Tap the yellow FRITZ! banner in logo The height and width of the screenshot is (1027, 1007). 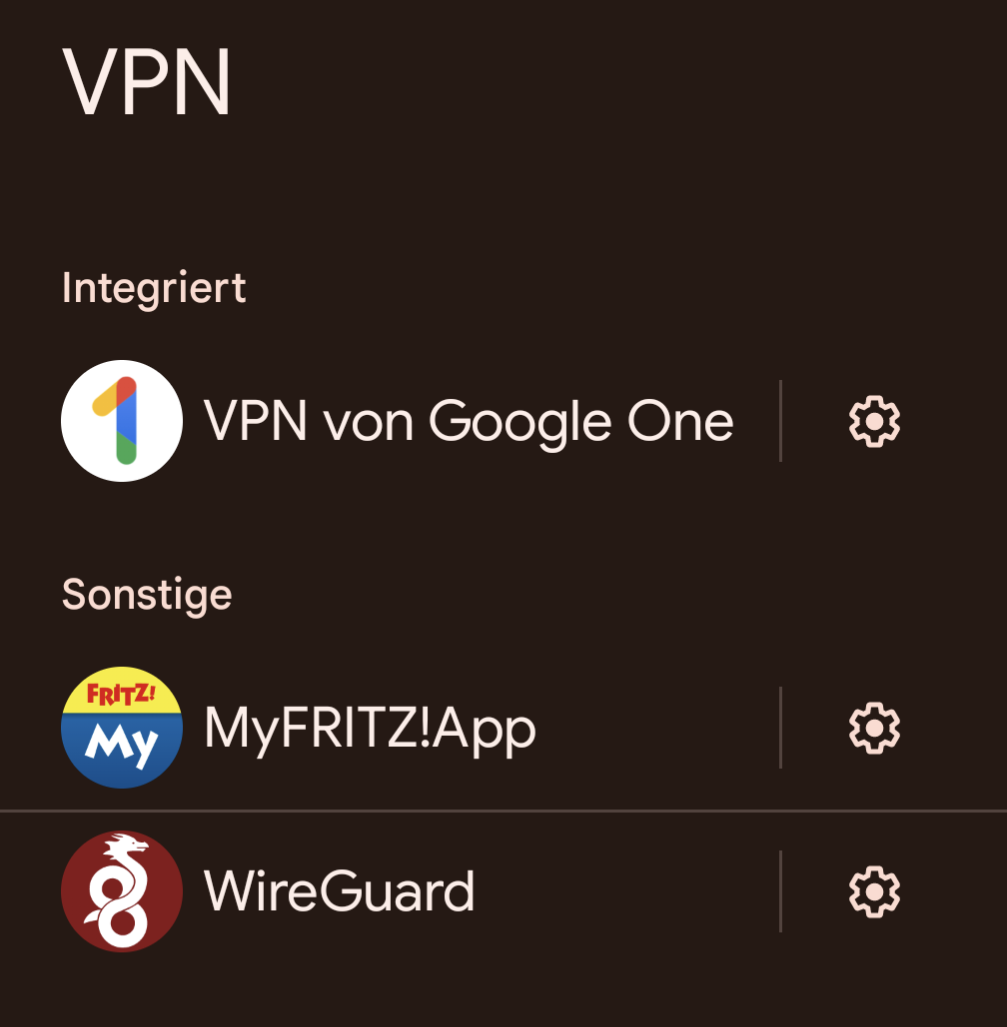(121, 693)
